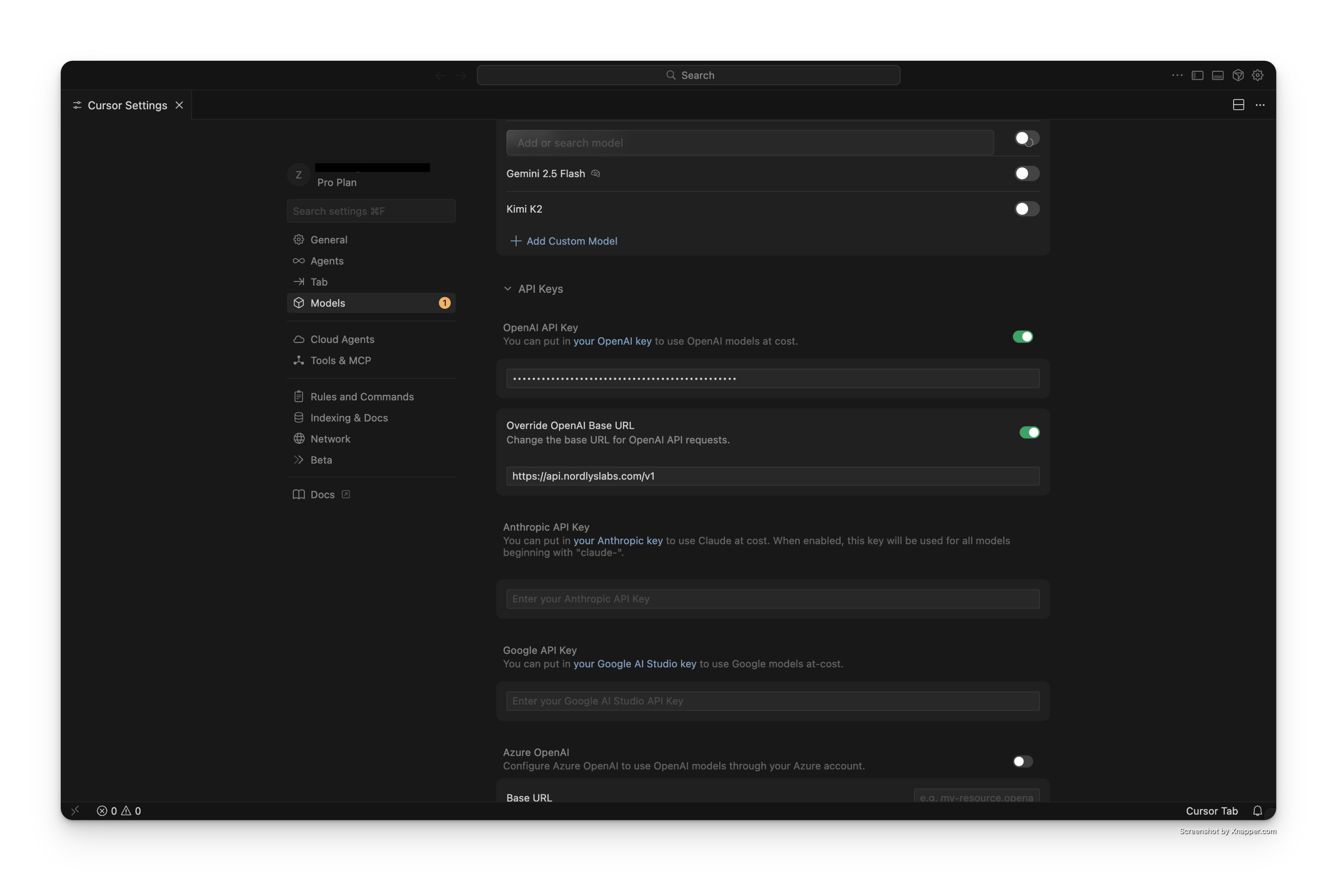Screen dimensions: 1337x896
Task: Click the Tools & MCP wrench icon
Action: (298, 361)
